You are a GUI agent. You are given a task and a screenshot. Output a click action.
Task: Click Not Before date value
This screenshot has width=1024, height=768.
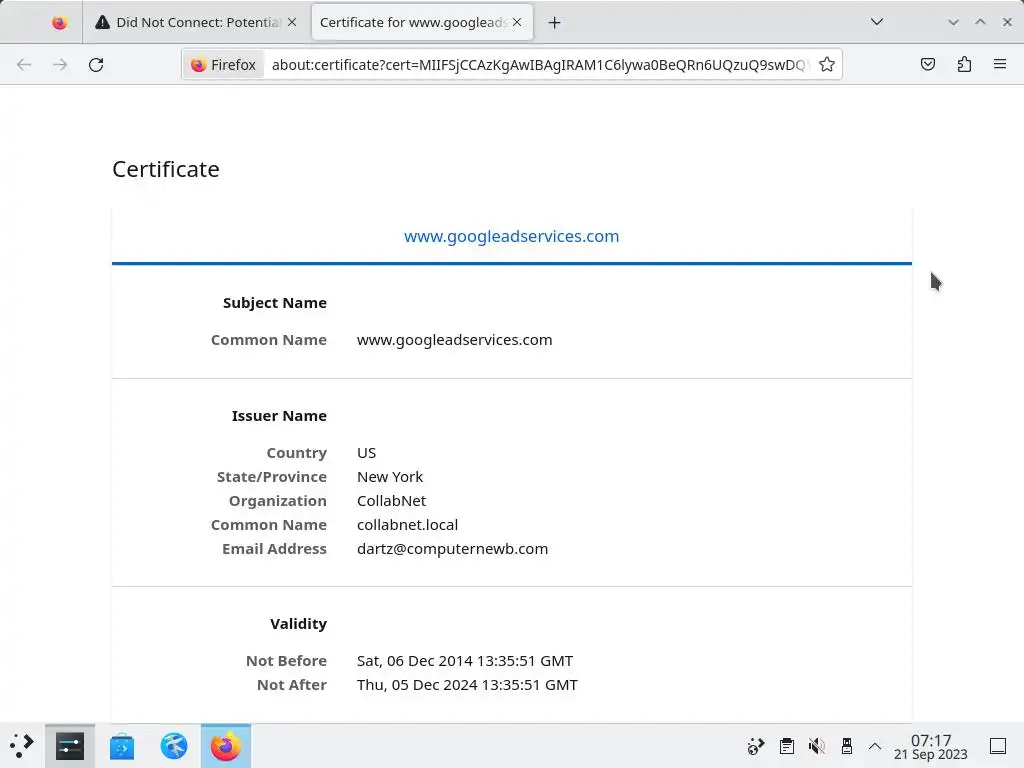tap(465, 661)
